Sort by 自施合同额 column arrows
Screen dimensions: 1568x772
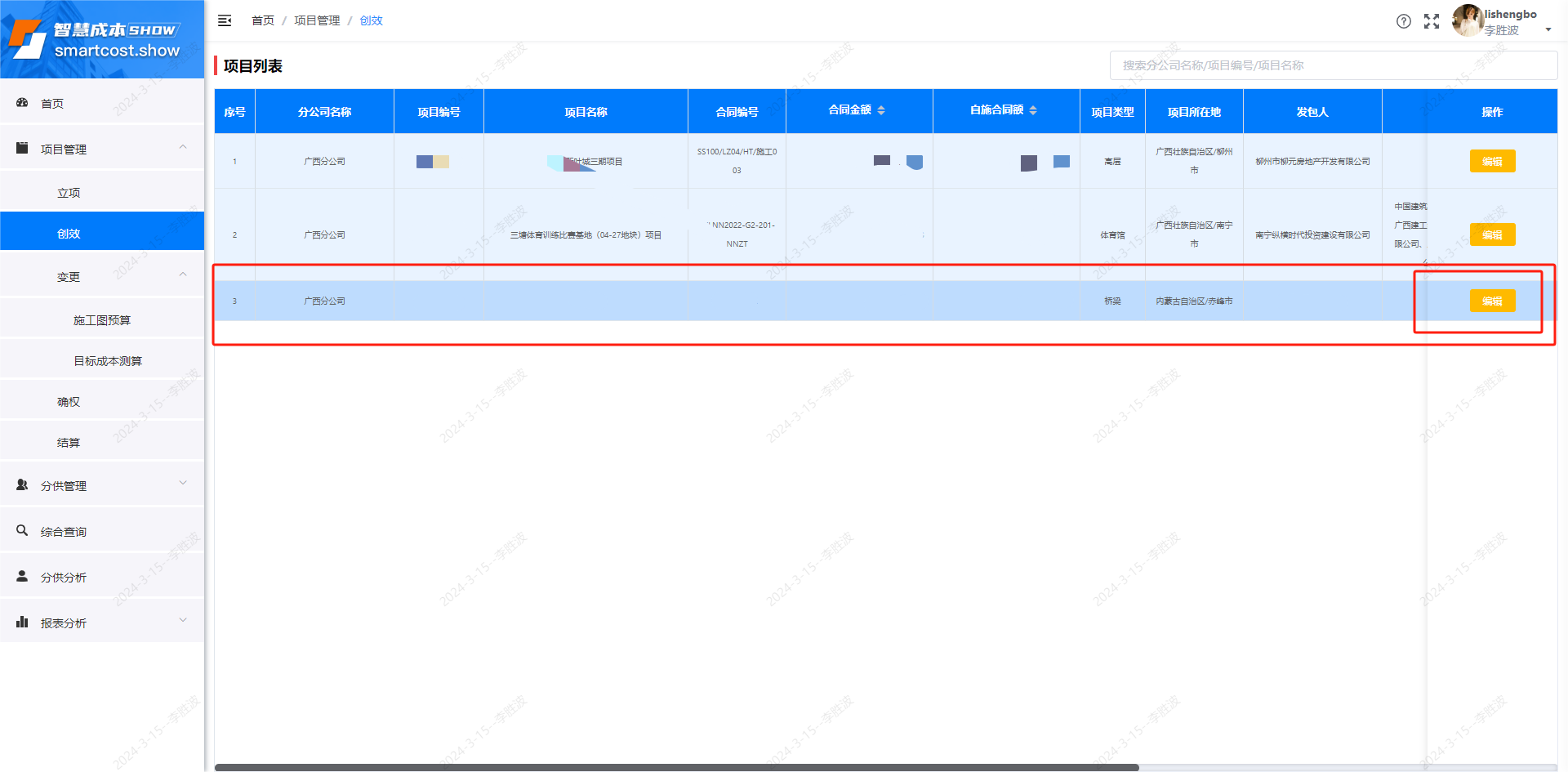click(x=1033, y=110)
